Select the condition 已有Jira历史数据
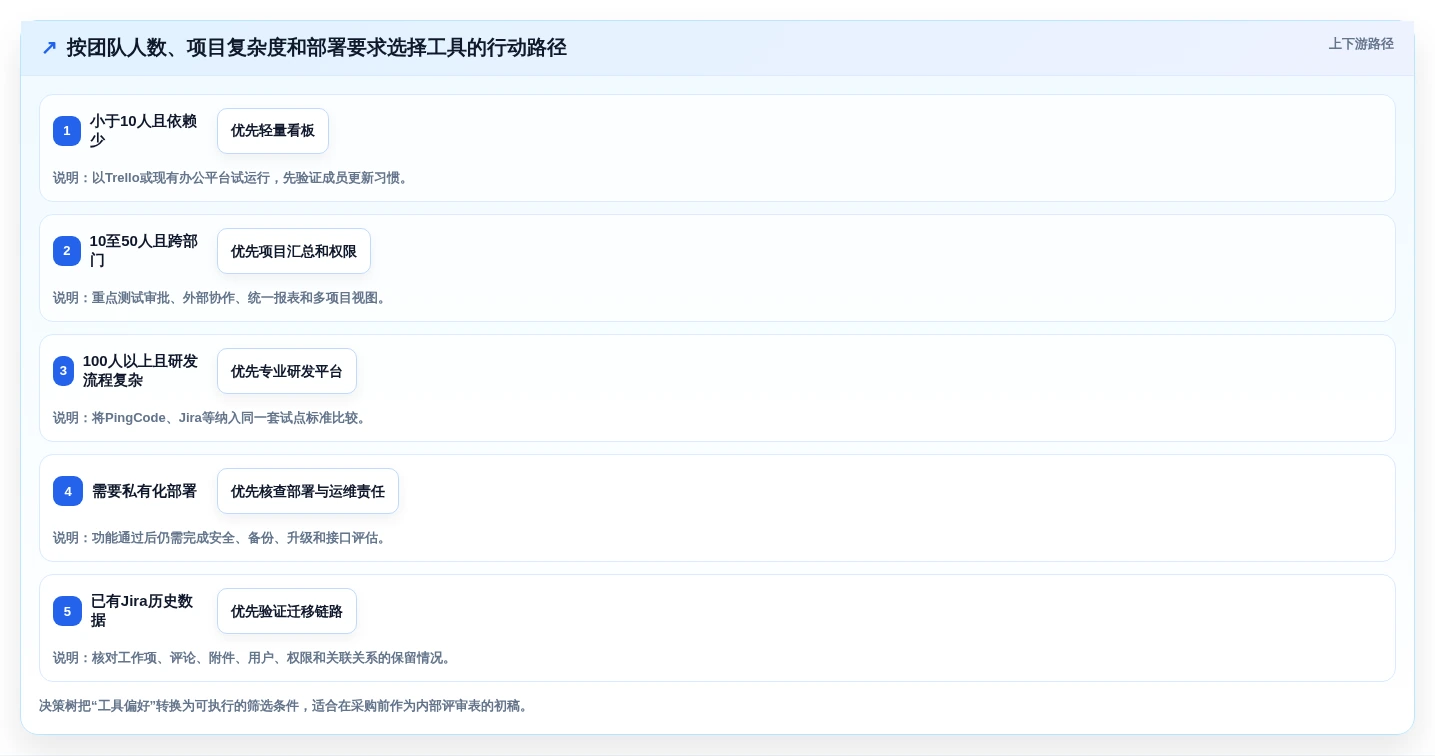This screenshot has height=756, width=1435. click(x=144, y=611)
